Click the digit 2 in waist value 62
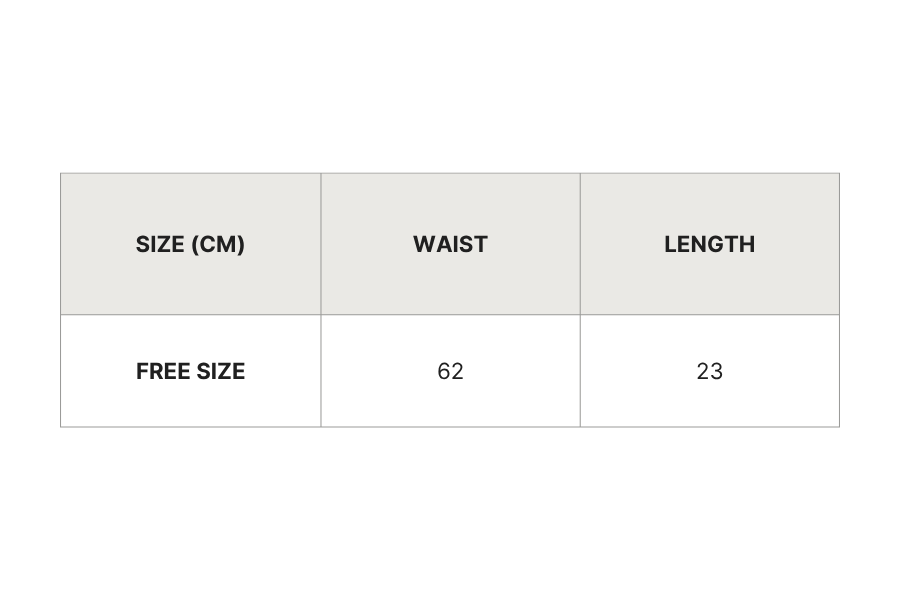The width and height of the screenshot is (900, 600). (457, 371)
